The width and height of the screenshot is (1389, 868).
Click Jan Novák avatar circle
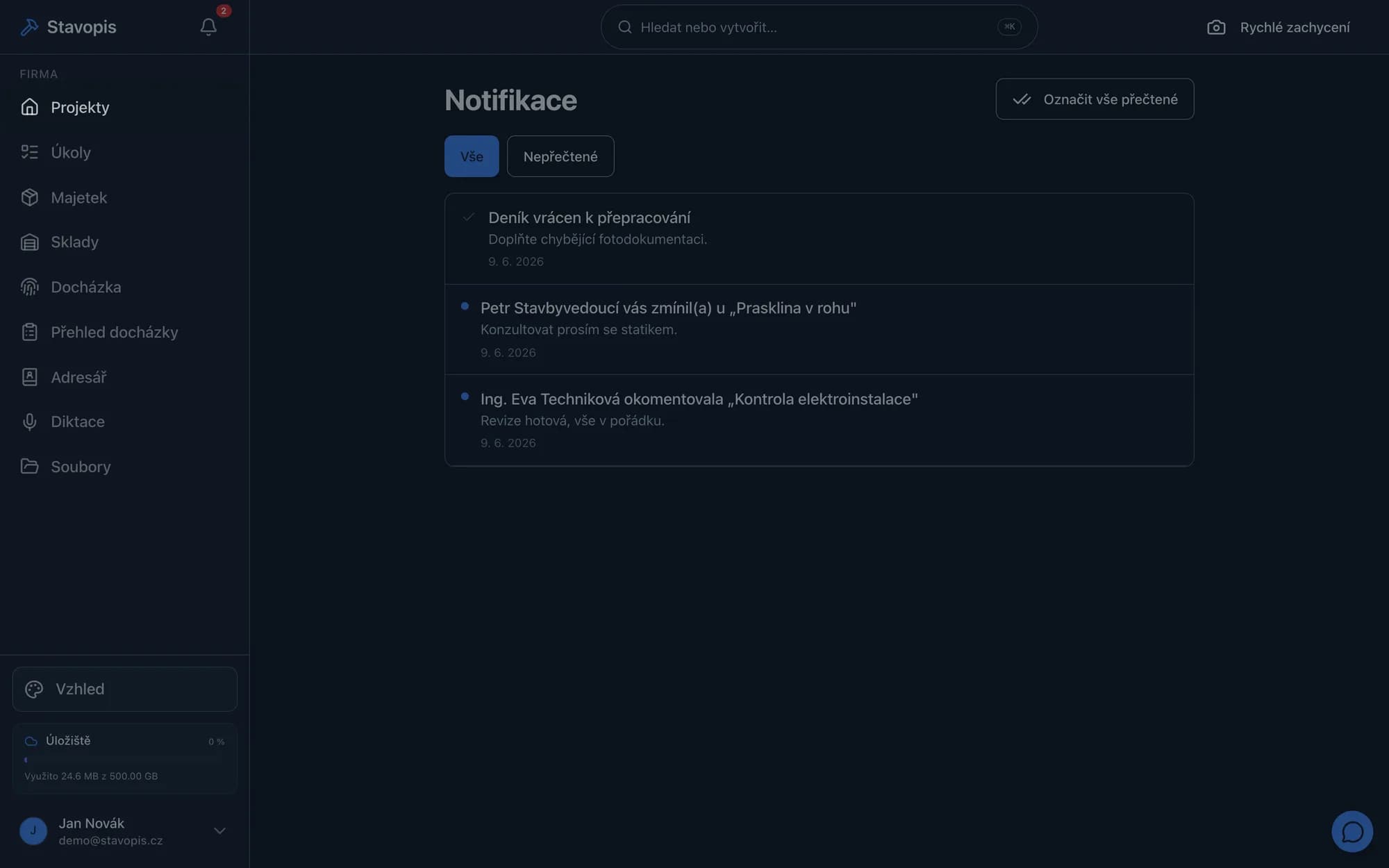(x=33, y=831)
